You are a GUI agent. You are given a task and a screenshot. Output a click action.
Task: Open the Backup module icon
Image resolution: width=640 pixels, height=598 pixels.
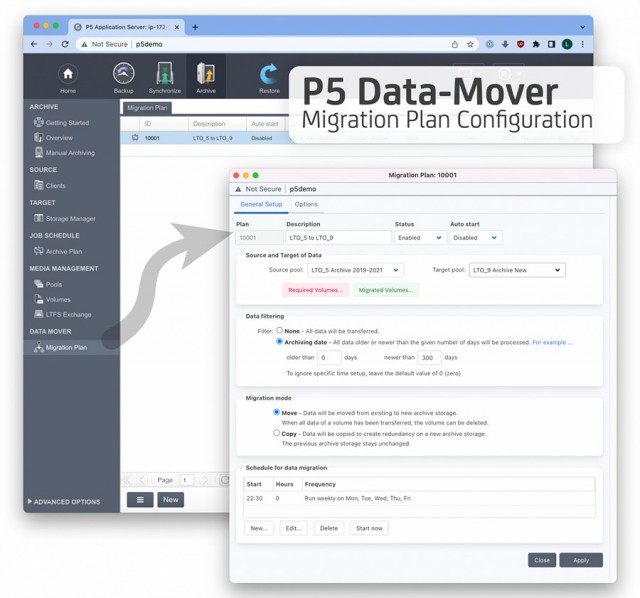pyautogui.click(x=124, y=78)
